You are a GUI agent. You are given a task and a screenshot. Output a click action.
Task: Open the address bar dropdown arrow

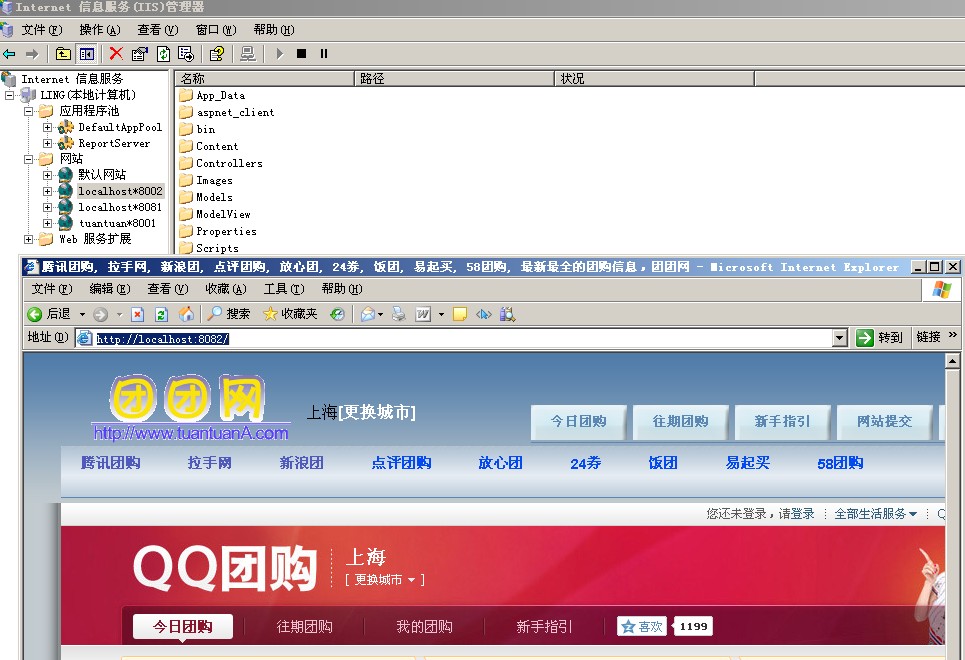coord(840,337)
